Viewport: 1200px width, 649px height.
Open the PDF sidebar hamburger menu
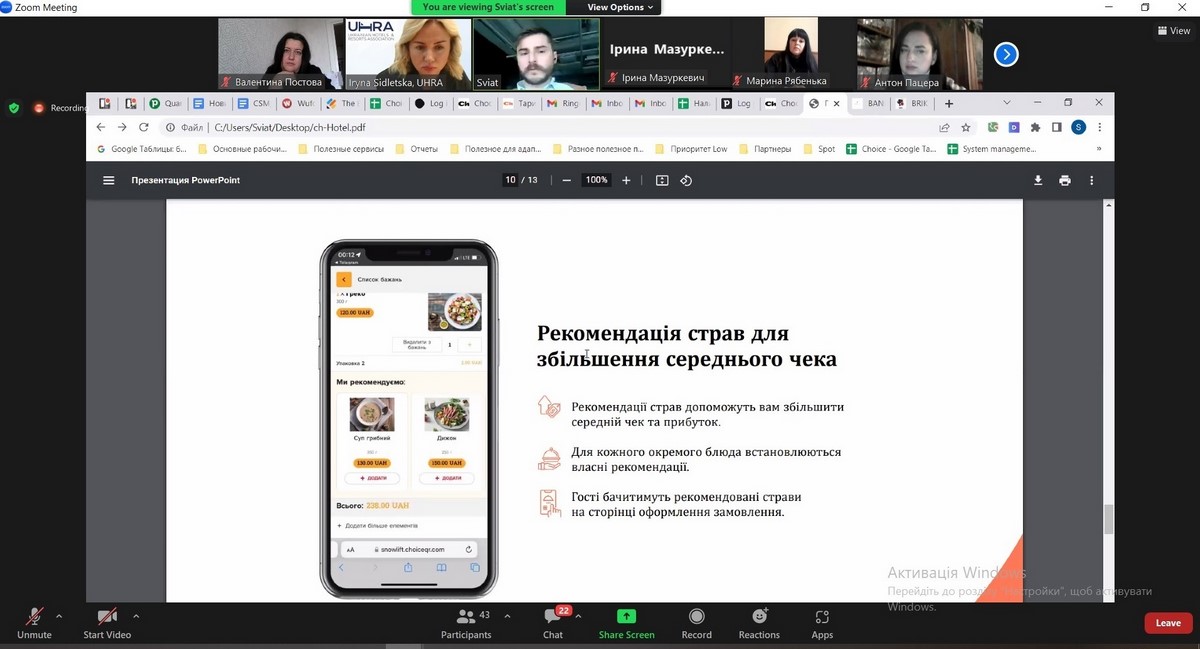(x=108, y=180)
